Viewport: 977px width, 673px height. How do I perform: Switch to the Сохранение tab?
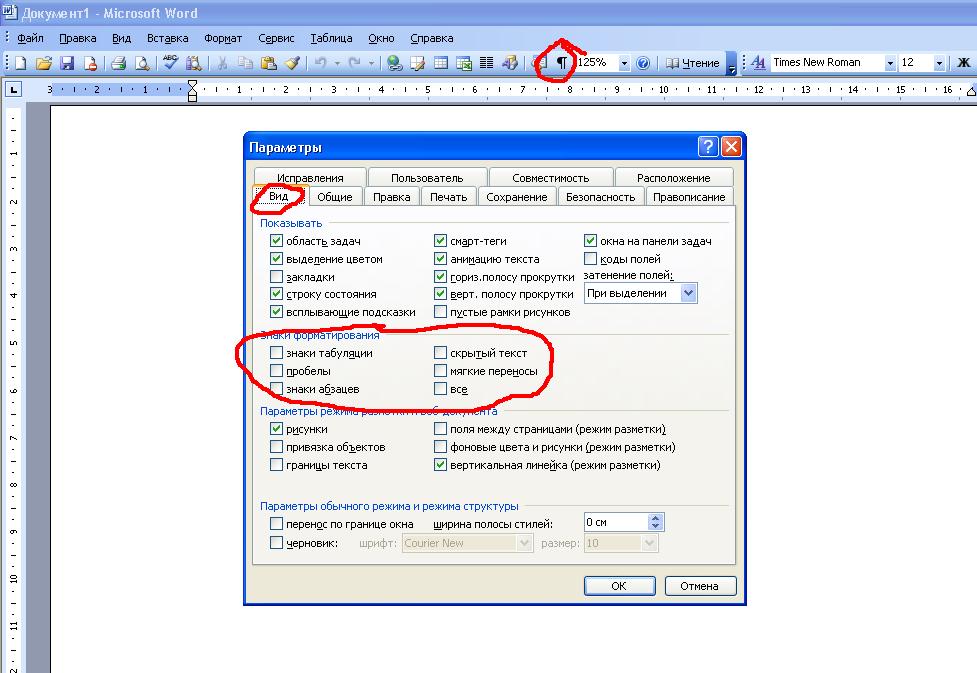click(x=517, y=197)
